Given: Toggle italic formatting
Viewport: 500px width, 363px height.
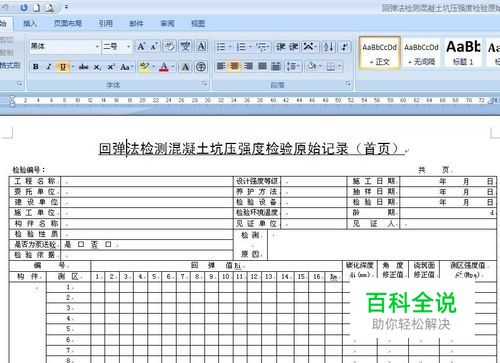Looking at the screenshot, I should (49, 67).
